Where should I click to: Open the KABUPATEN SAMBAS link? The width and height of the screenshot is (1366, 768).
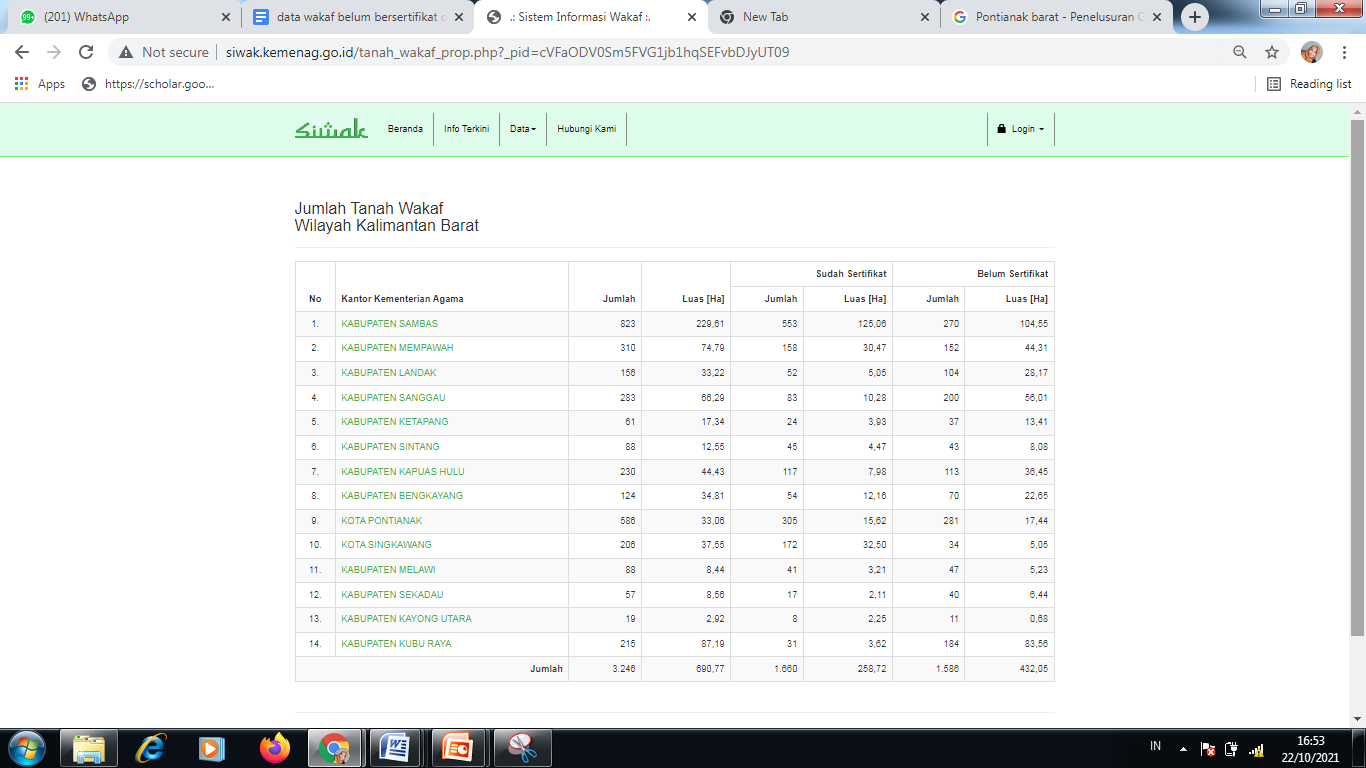click(389, 324)
